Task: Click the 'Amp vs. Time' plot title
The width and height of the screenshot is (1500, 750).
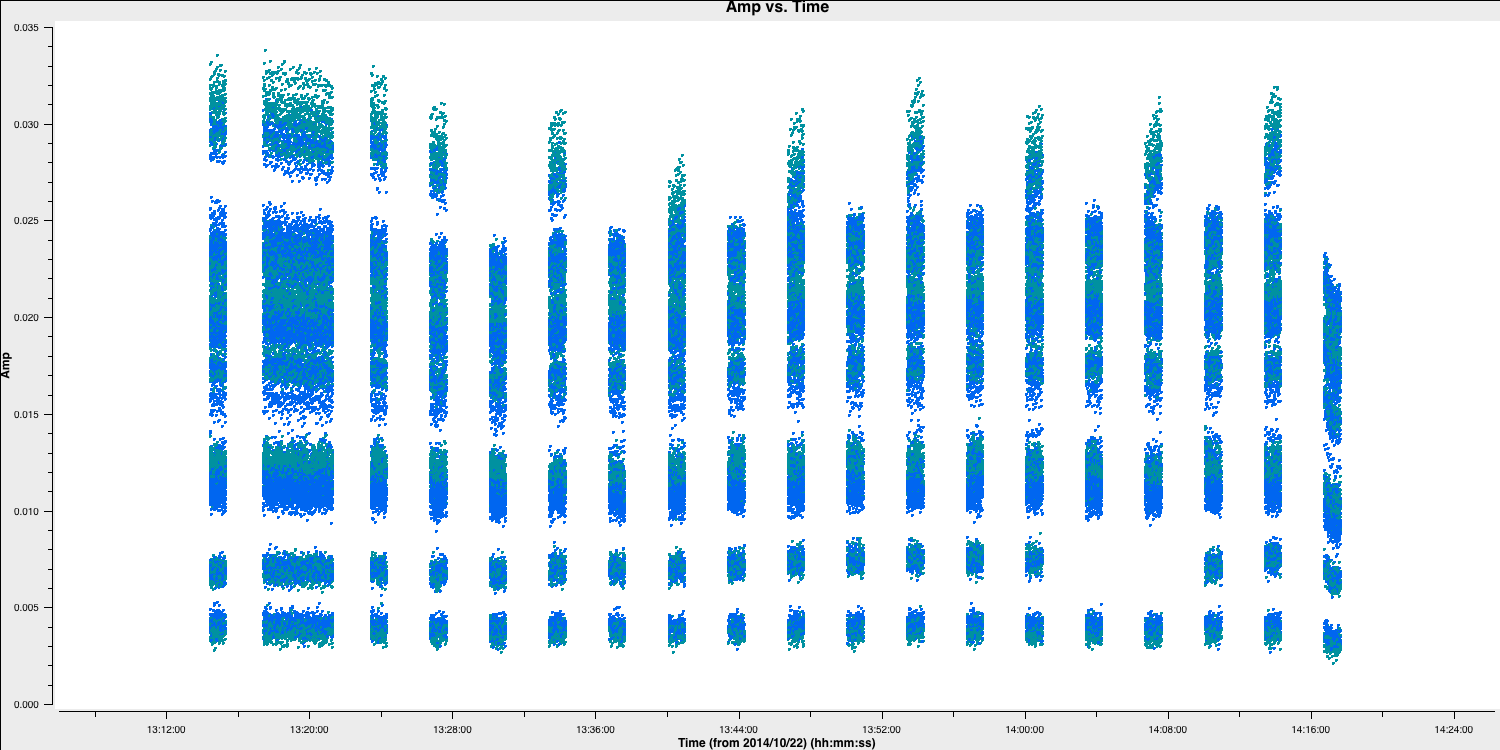Action: pyautogui.click(x=777, y=7)
